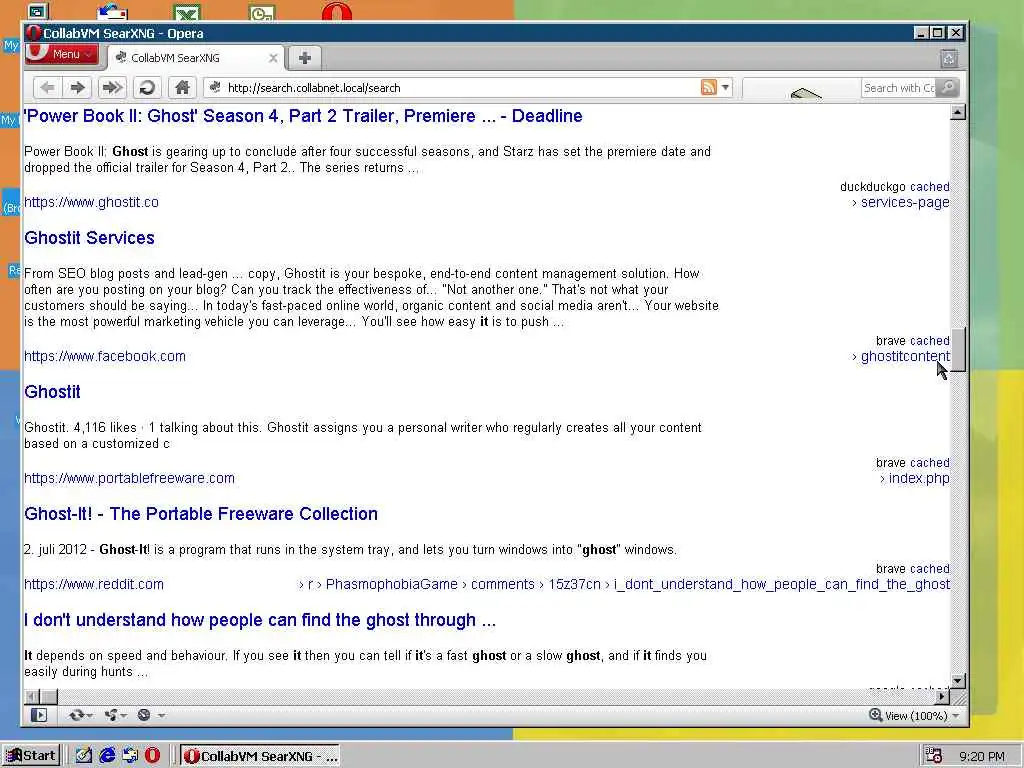Viewport: 1024px width, 768px height.
Task: Click the 9:20 PM clock
Action: point(982,756)
